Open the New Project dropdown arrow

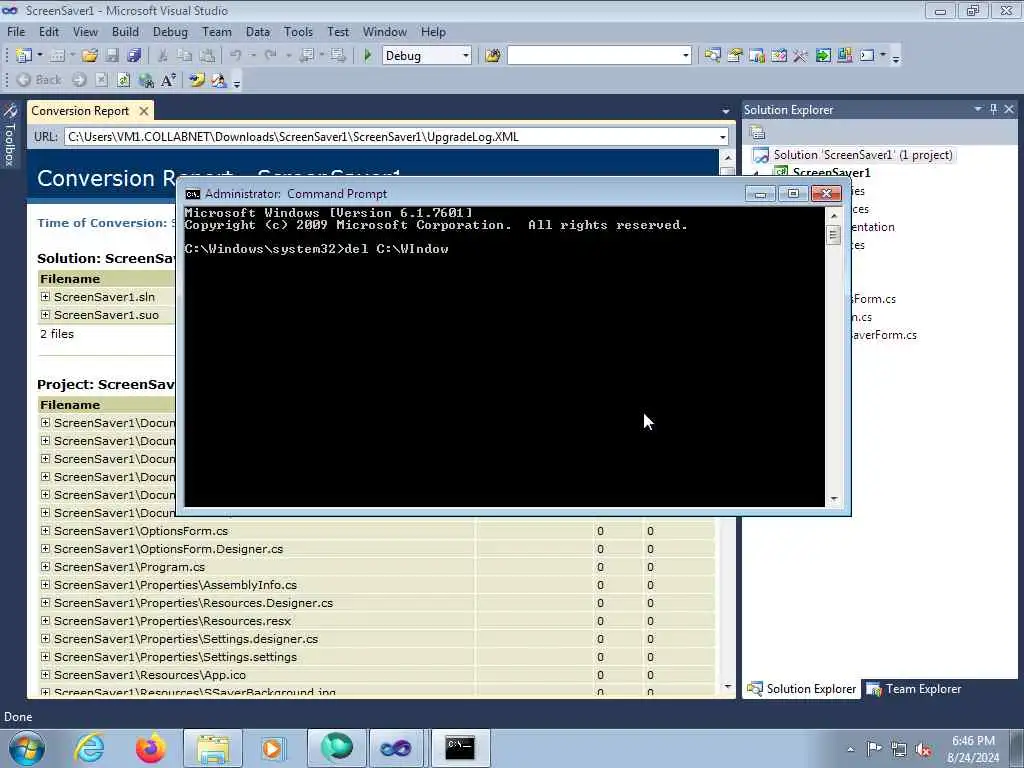coord(40,56)
